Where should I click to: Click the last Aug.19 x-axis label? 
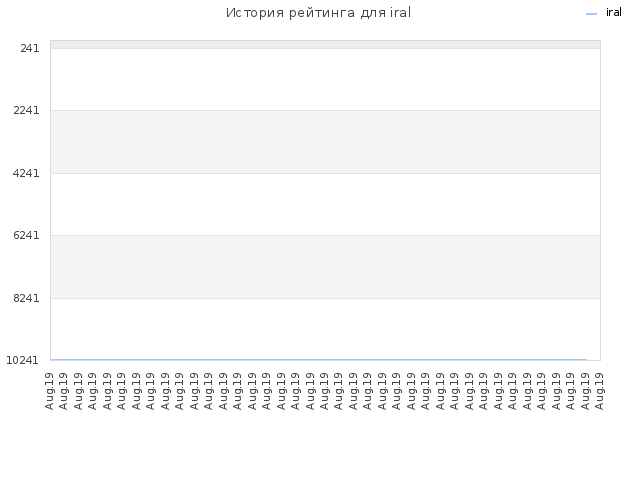(600, 391)
